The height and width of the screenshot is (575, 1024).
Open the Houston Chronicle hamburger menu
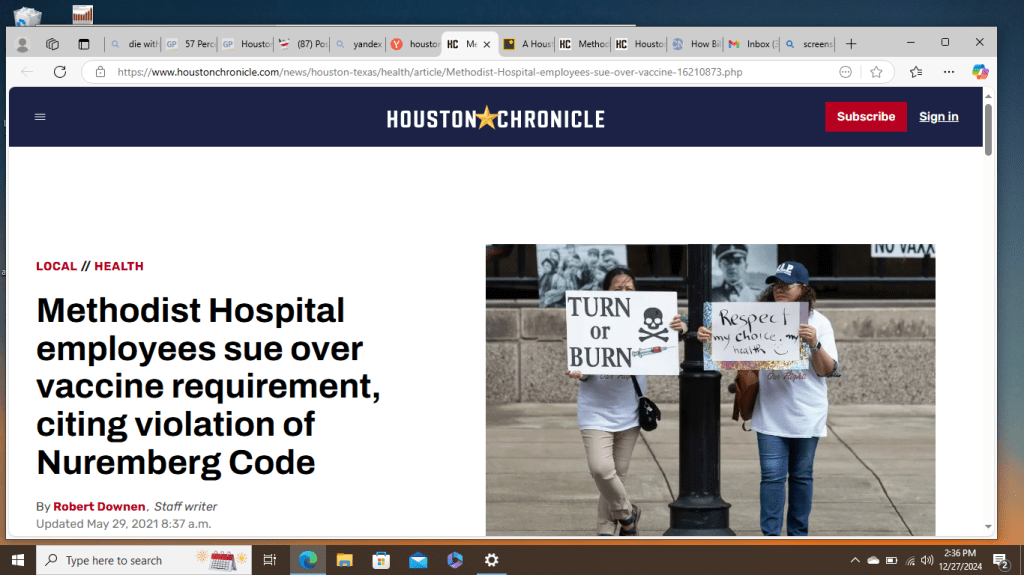point(40,117)
